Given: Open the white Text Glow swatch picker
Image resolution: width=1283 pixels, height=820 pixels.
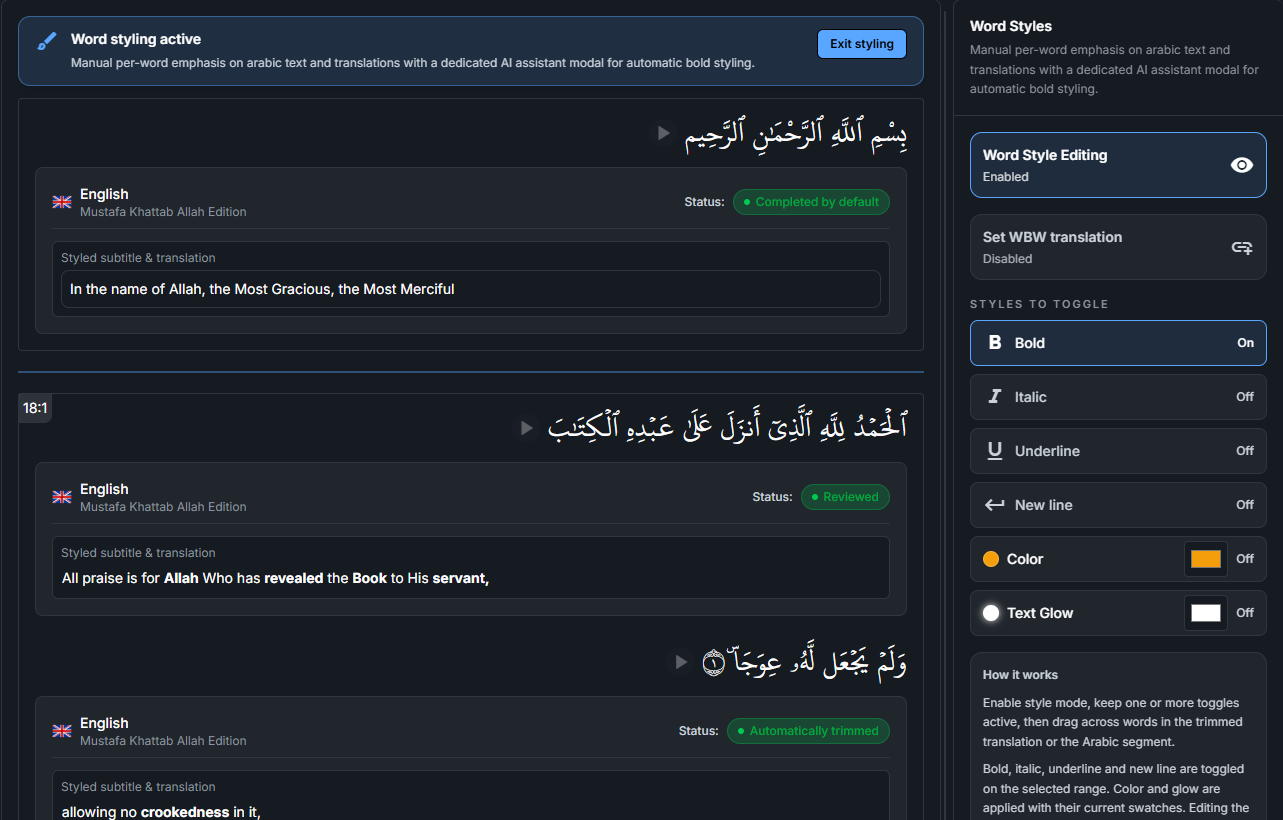Looking at the screenshot, I should click(x=1205, y=613).
